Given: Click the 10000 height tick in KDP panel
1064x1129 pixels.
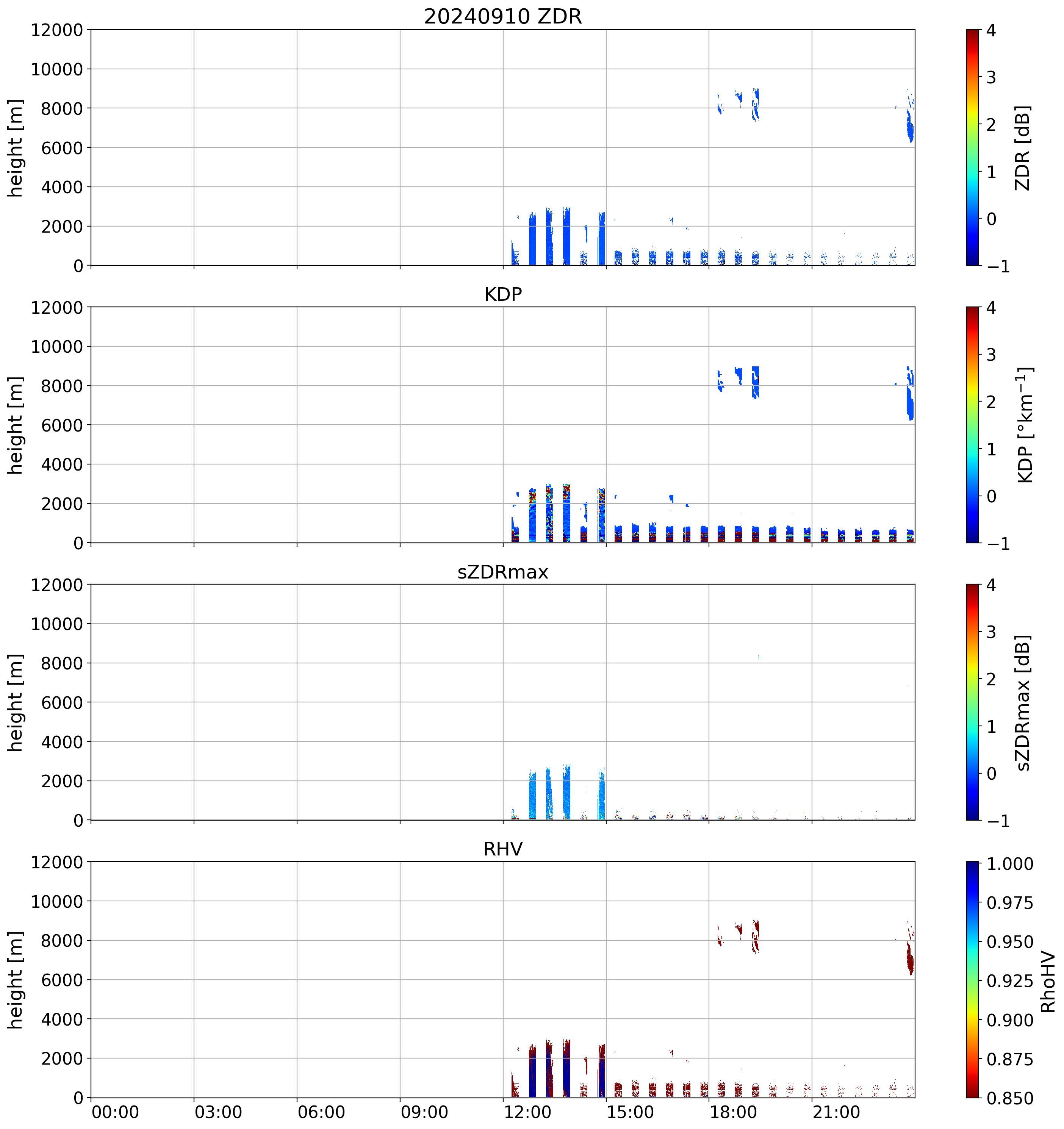Looking at the screenshot, I should click(57, 346).
